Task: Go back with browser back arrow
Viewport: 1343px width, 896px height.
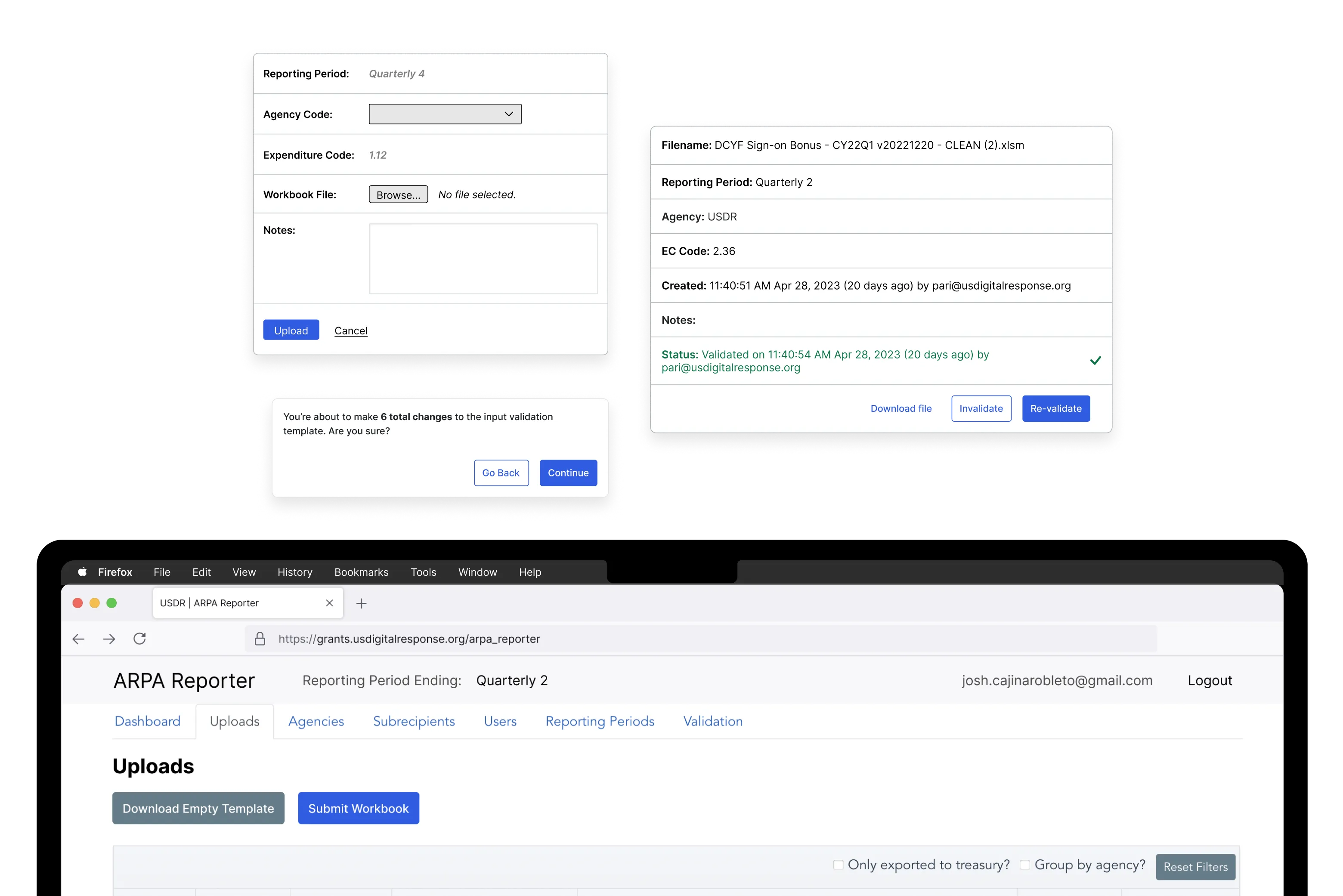Action: (x=79, y=639)
